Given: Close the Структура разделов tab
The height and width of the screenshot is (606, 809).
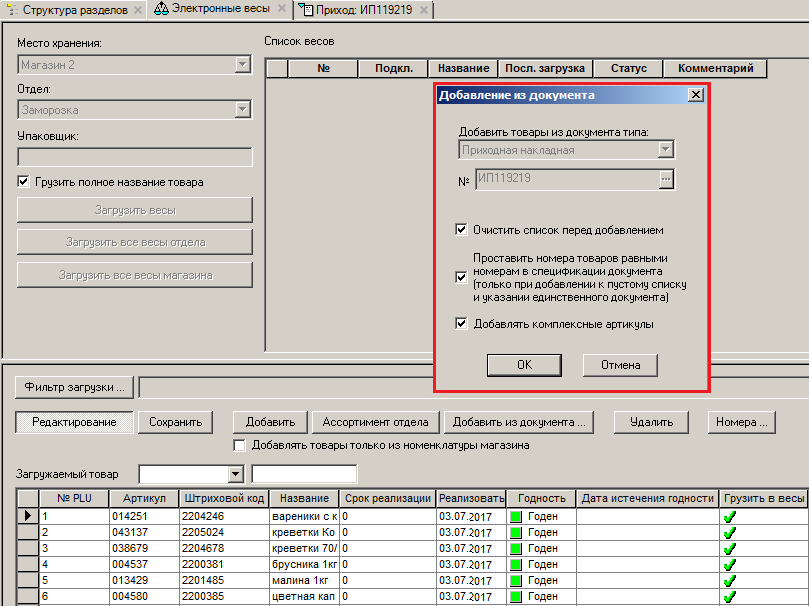Looking at the screenshot, I should pyautogui.click(x=138, y=10).
